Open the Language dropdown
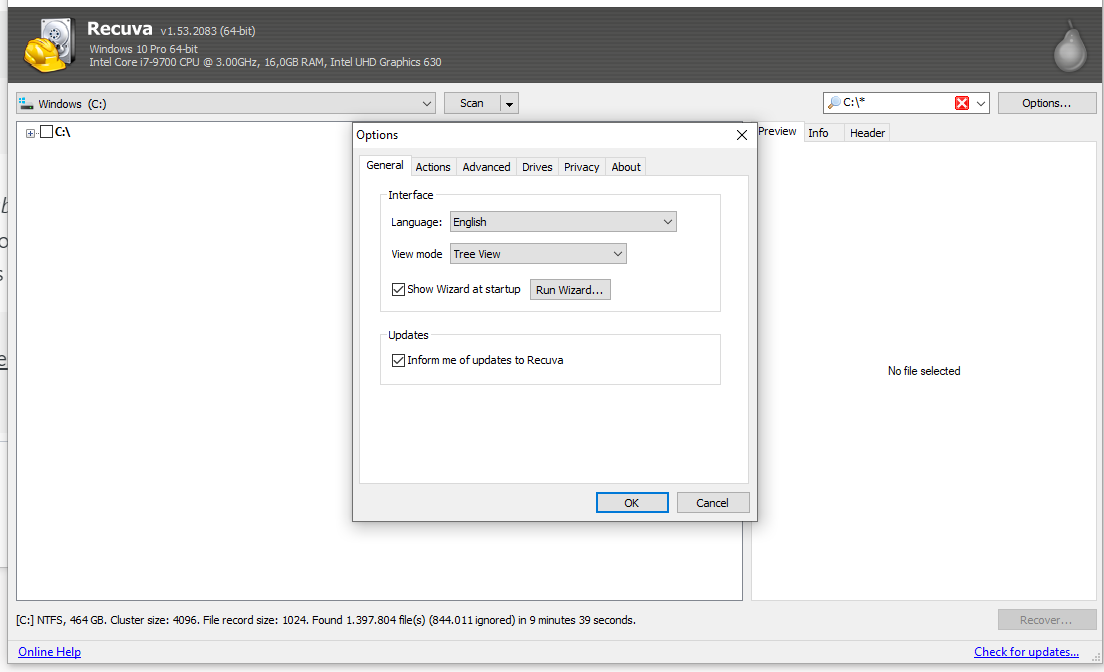 point(563,222)
